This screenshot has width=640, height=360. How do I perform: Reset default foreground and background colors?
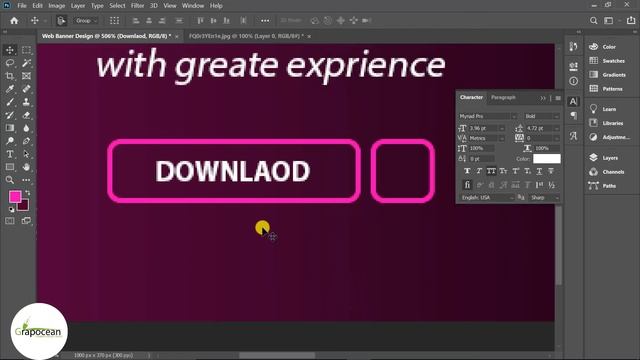click(x=11, y=209)
